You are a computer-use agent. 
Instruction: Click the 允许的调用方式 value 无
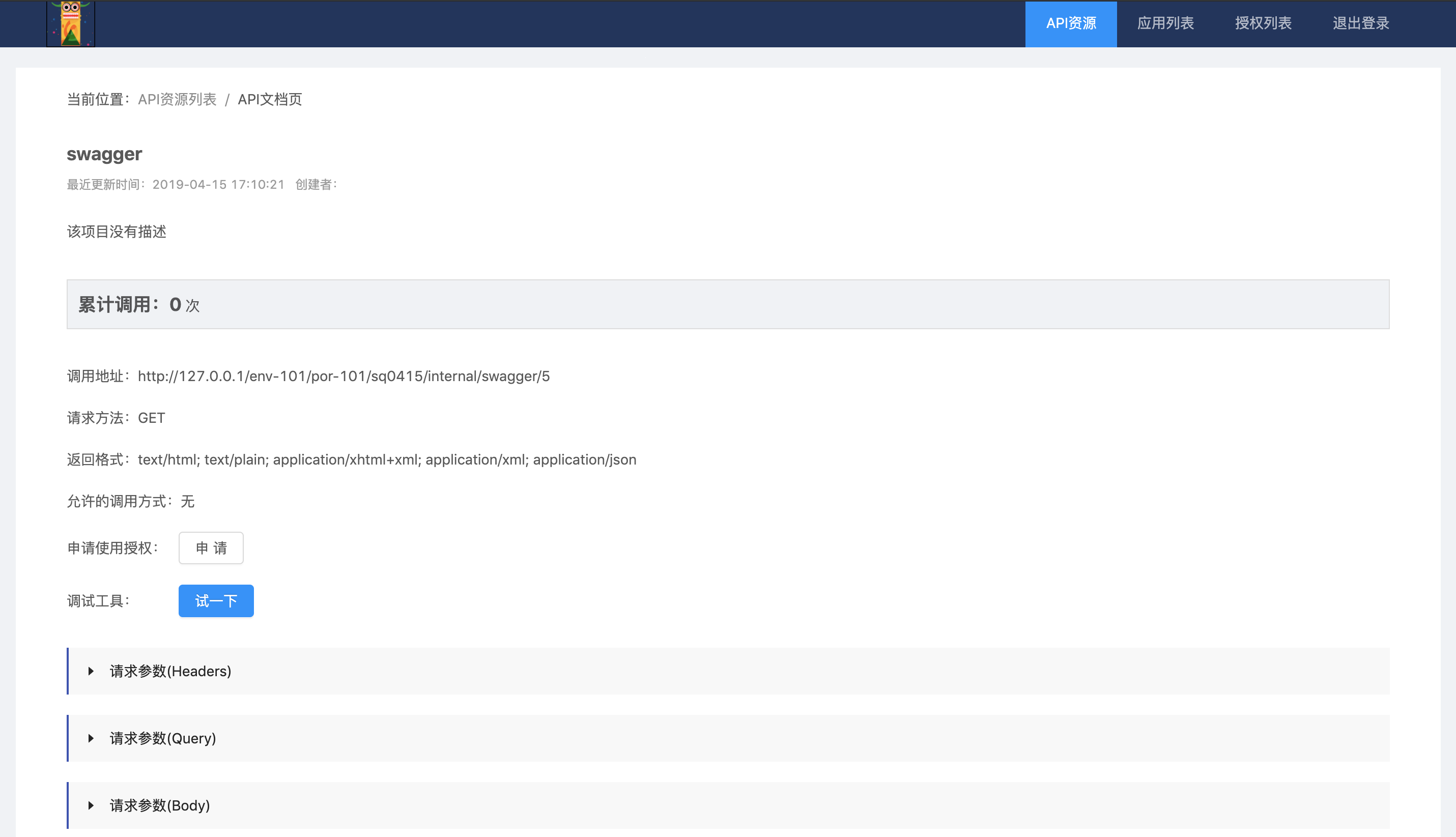(x=187, y=501)
